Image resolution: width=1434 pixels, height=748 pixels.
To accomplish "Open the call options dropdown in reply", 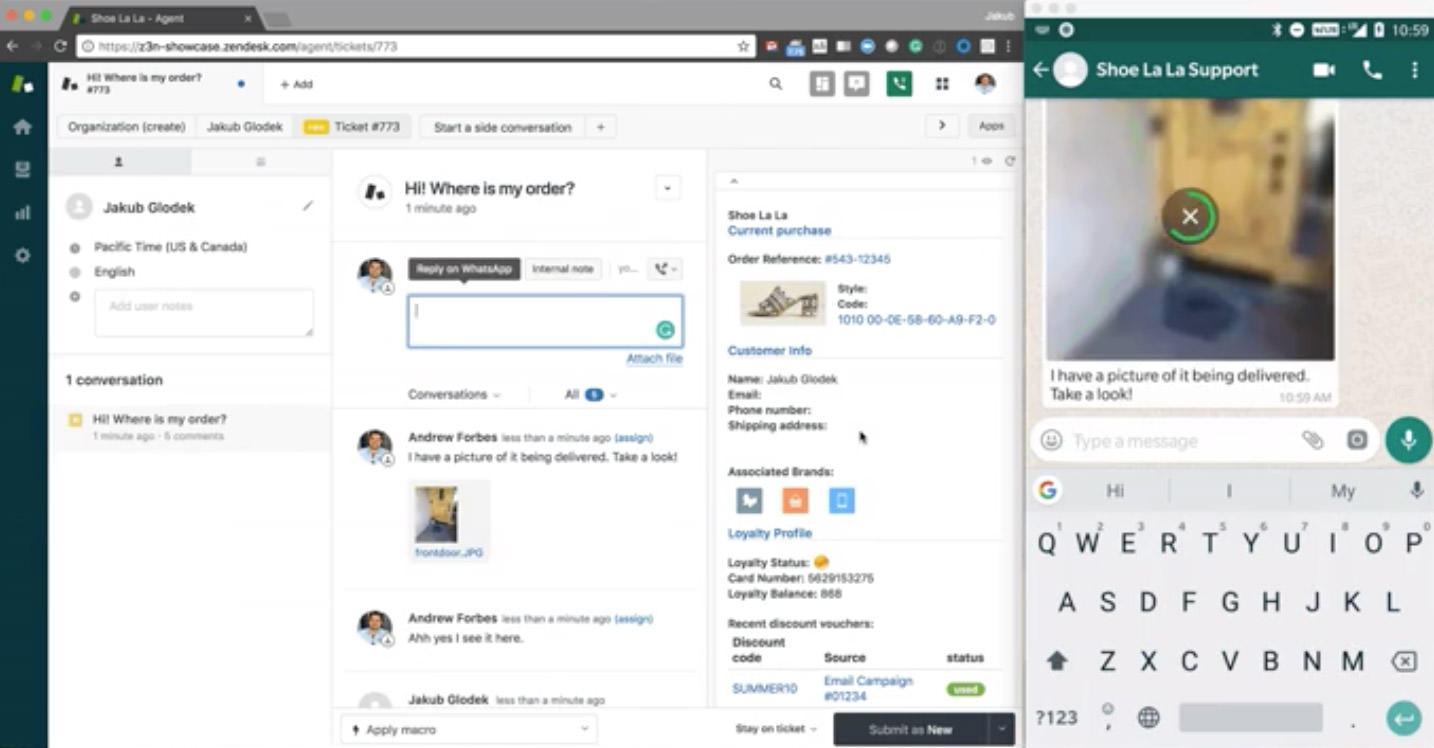I will click(x=664, y=269).
